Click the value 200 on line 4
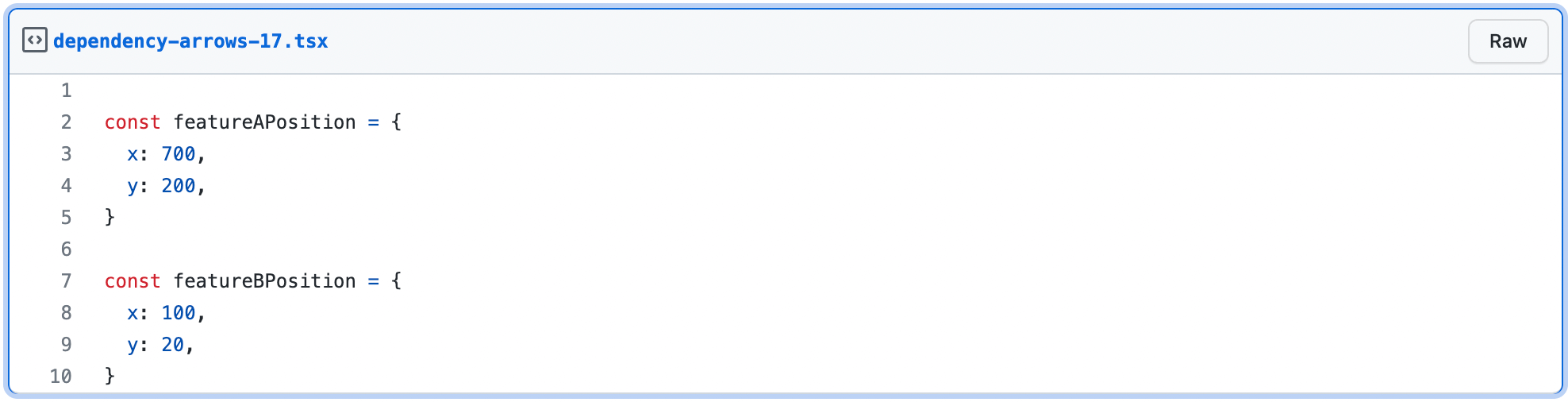1568x402 pixels. [x=179, y=186]
